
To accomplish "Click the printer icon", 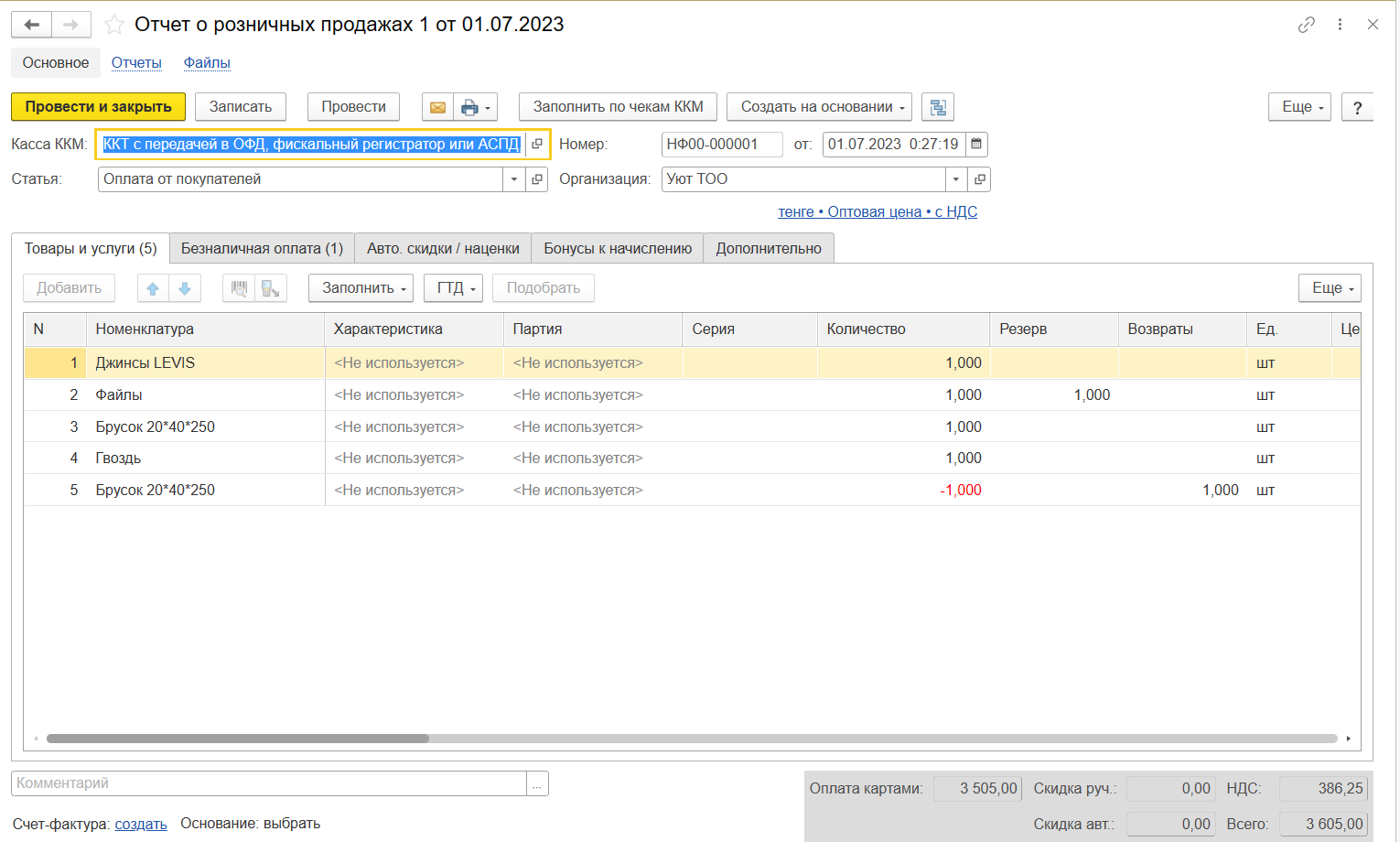I will (469, 107).
